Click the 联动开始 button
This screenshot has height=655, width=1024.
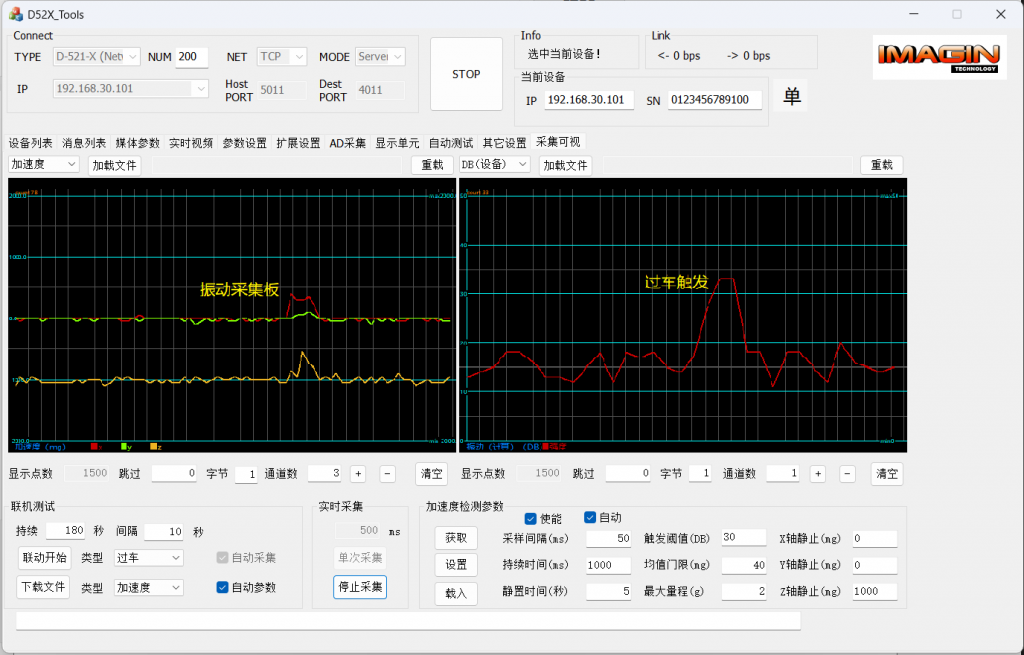(x=44, y=558)
